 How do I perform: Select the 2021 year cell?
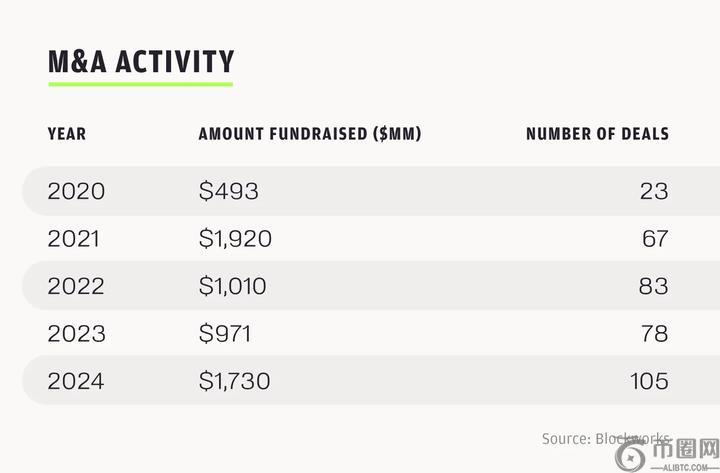pos(76,239)
